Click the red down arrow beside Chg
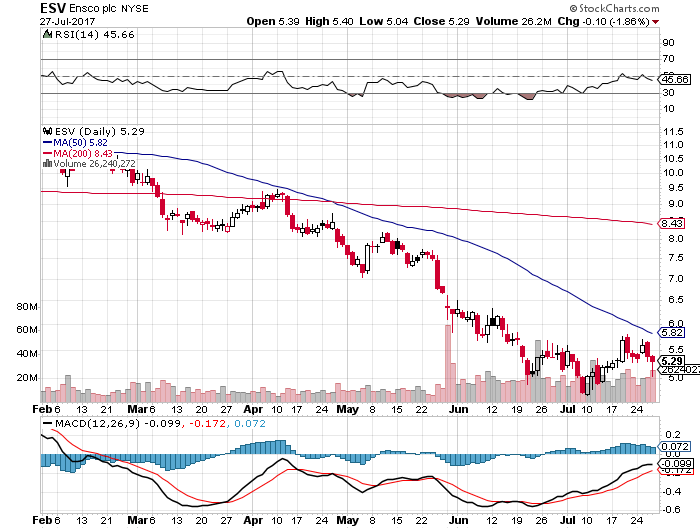This screenshot has width=700, height=528. [x=684, y=20]
